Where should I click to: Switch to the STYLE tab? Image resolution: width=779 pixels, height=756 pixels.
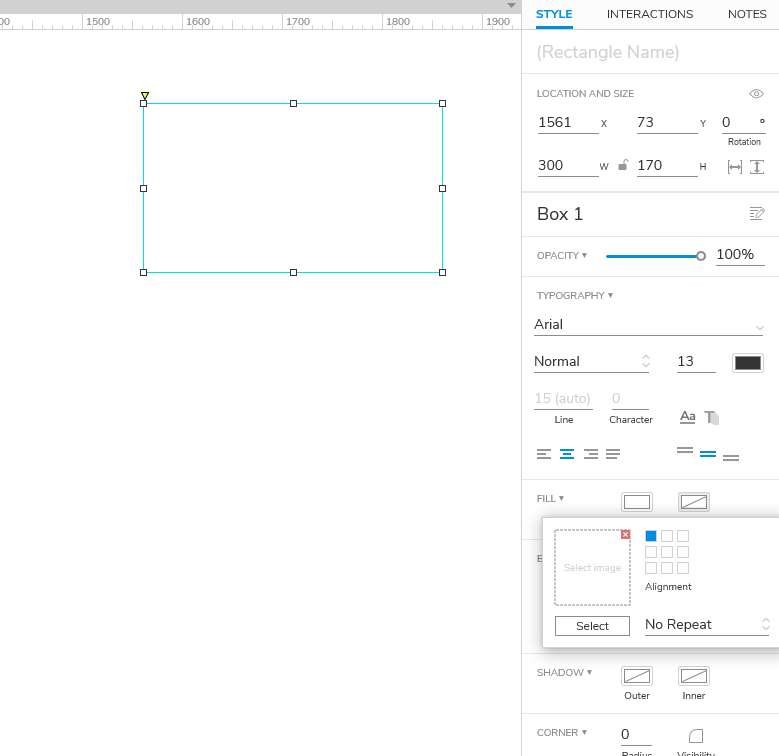pyautogui.click(x=553, y=14)
